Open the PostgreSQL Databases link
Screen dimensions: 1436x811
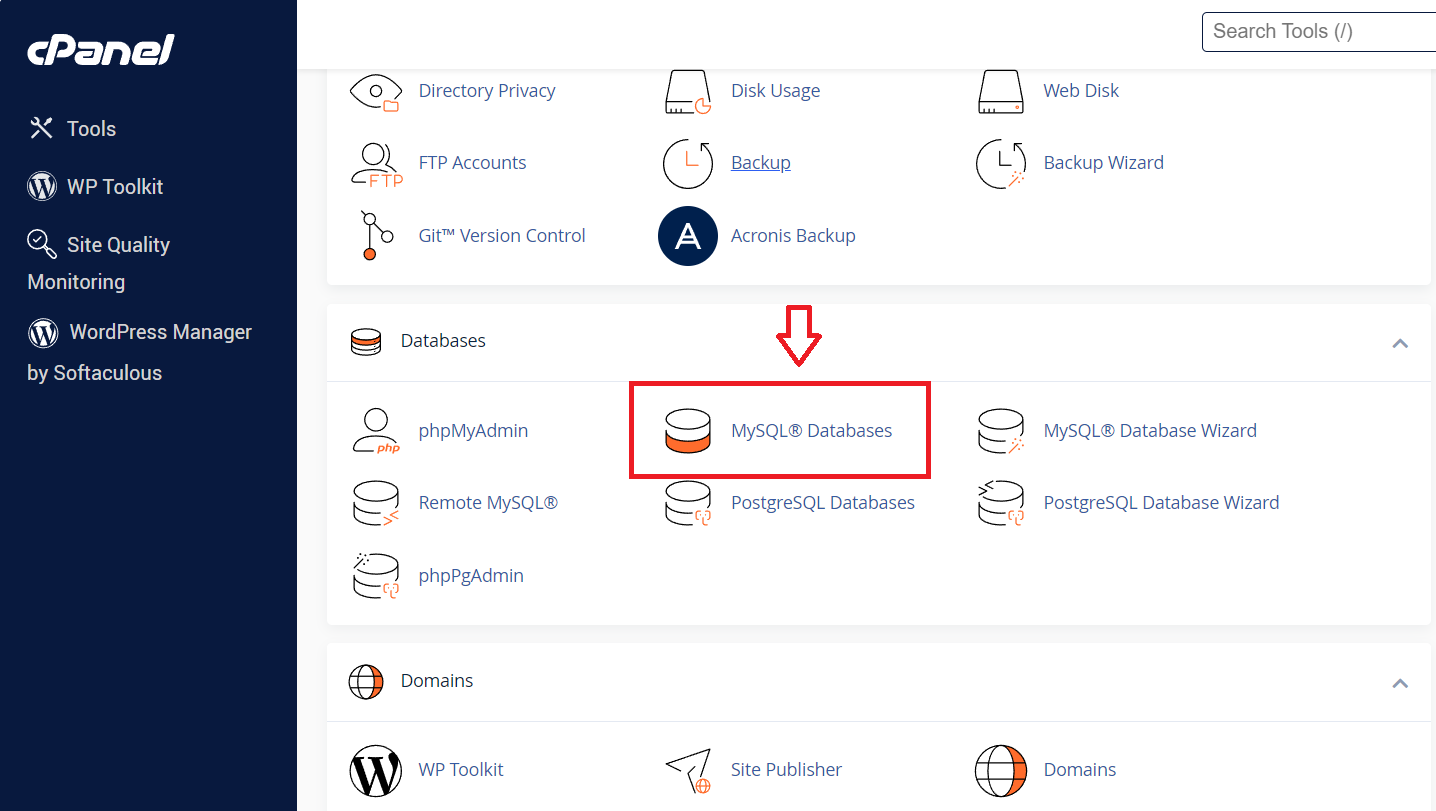tap(822, 503)
